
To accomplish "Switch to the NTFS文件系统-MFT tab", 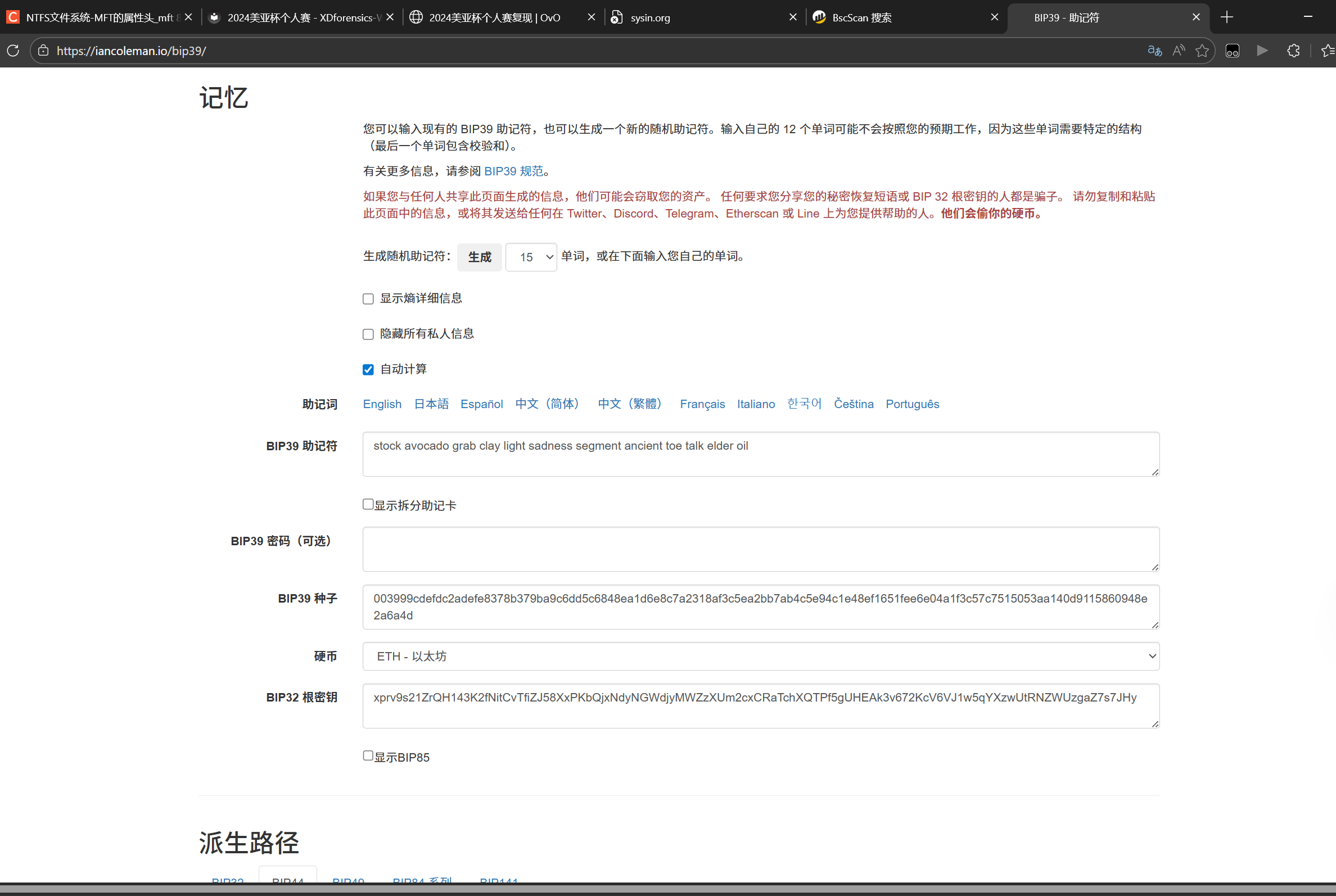I will 100,17.
